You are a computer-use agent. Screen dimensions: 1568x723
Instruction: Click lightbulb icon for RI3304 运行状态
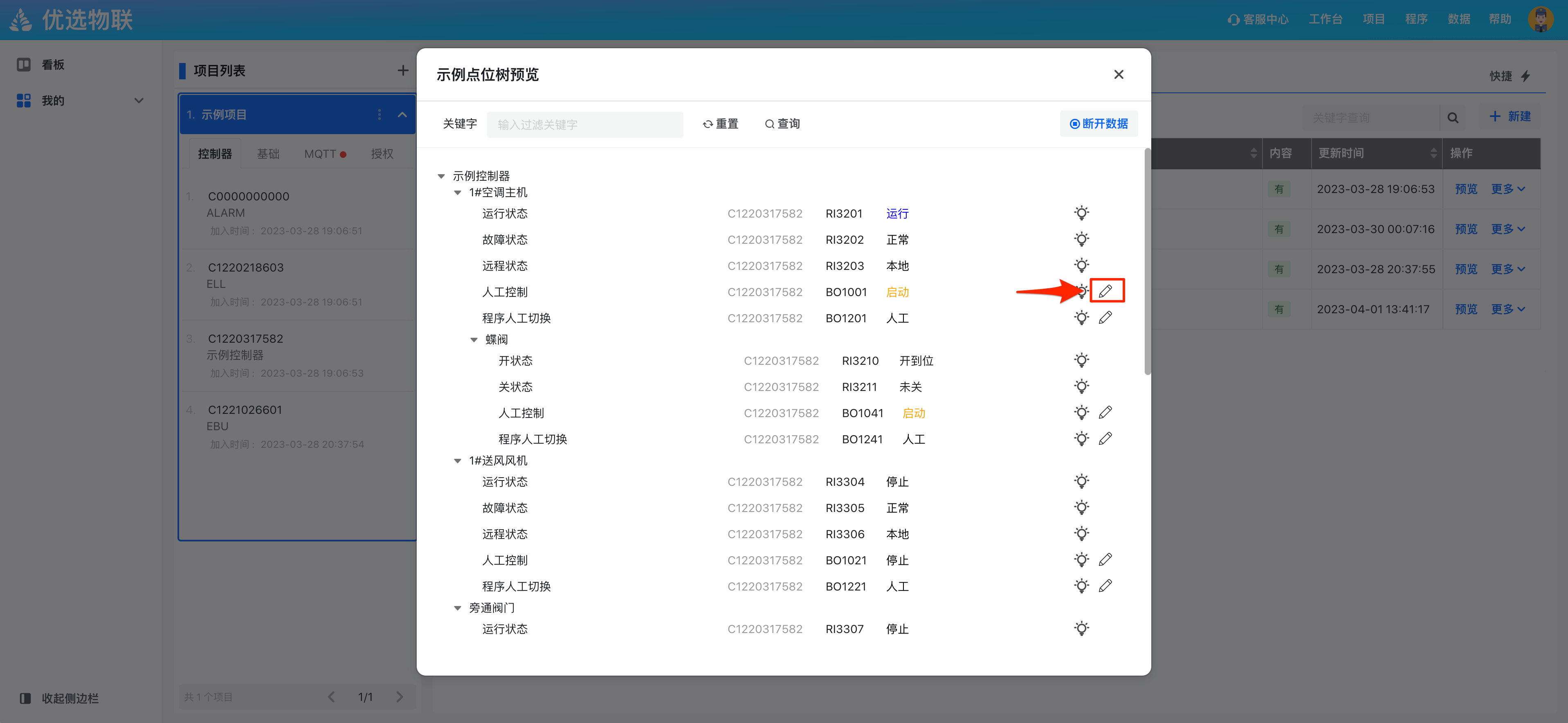click(1081, 481)
